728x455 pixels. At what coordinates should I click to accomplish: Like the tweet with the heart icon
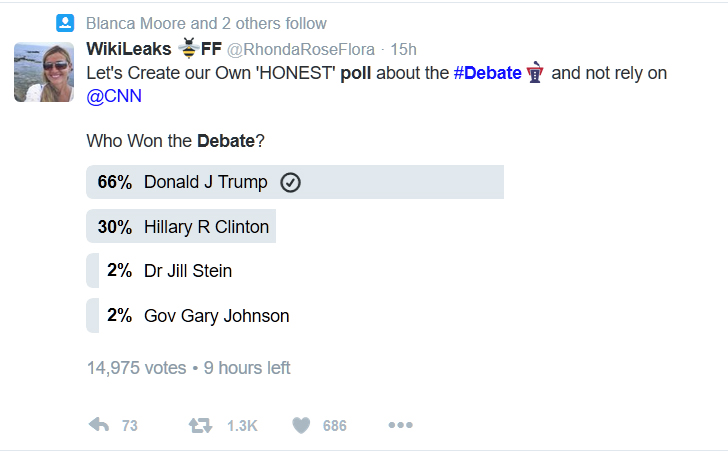click(301, 425)
